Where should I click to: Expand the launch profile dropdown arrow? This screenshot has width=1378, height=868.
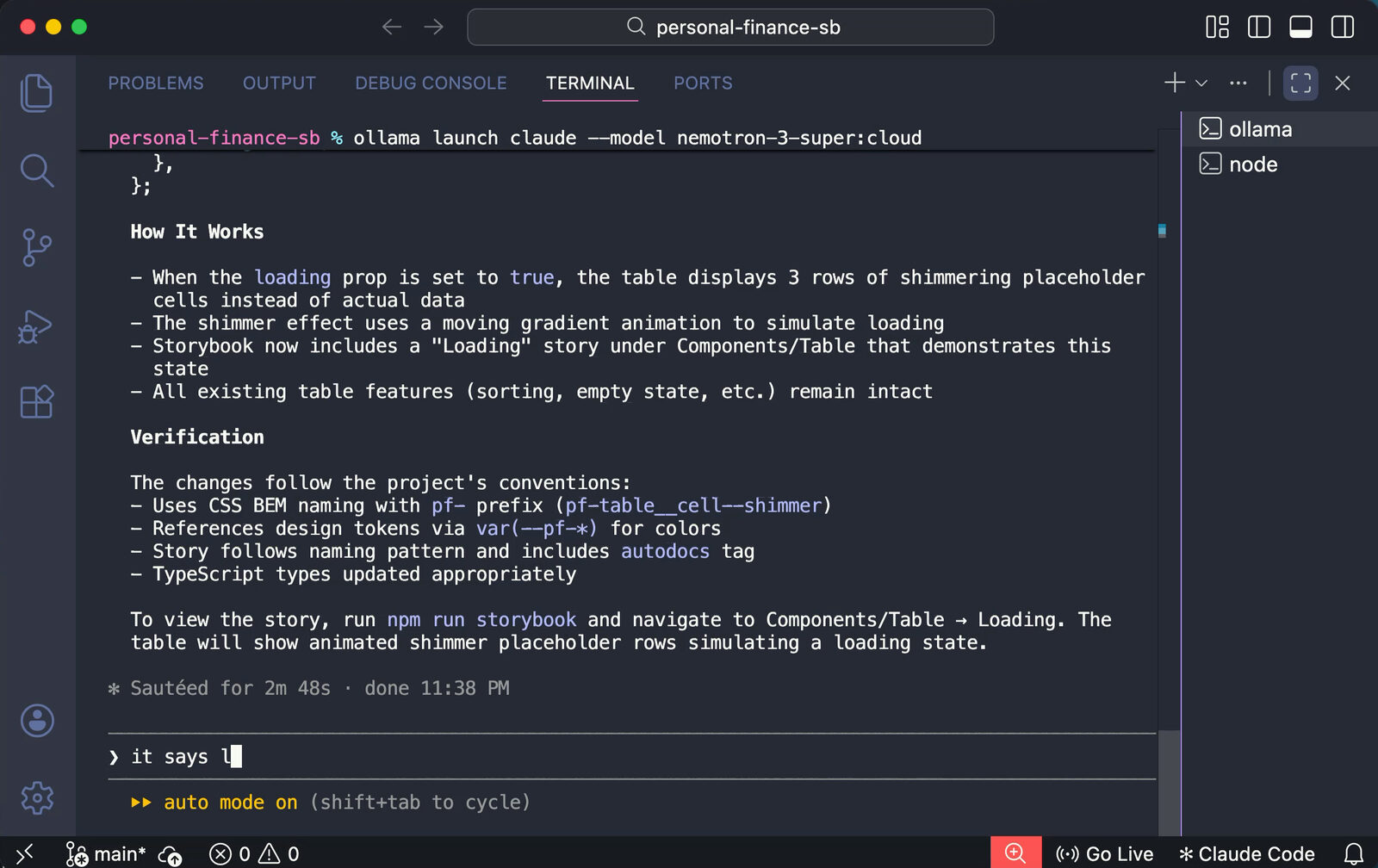click(1201, 84)
